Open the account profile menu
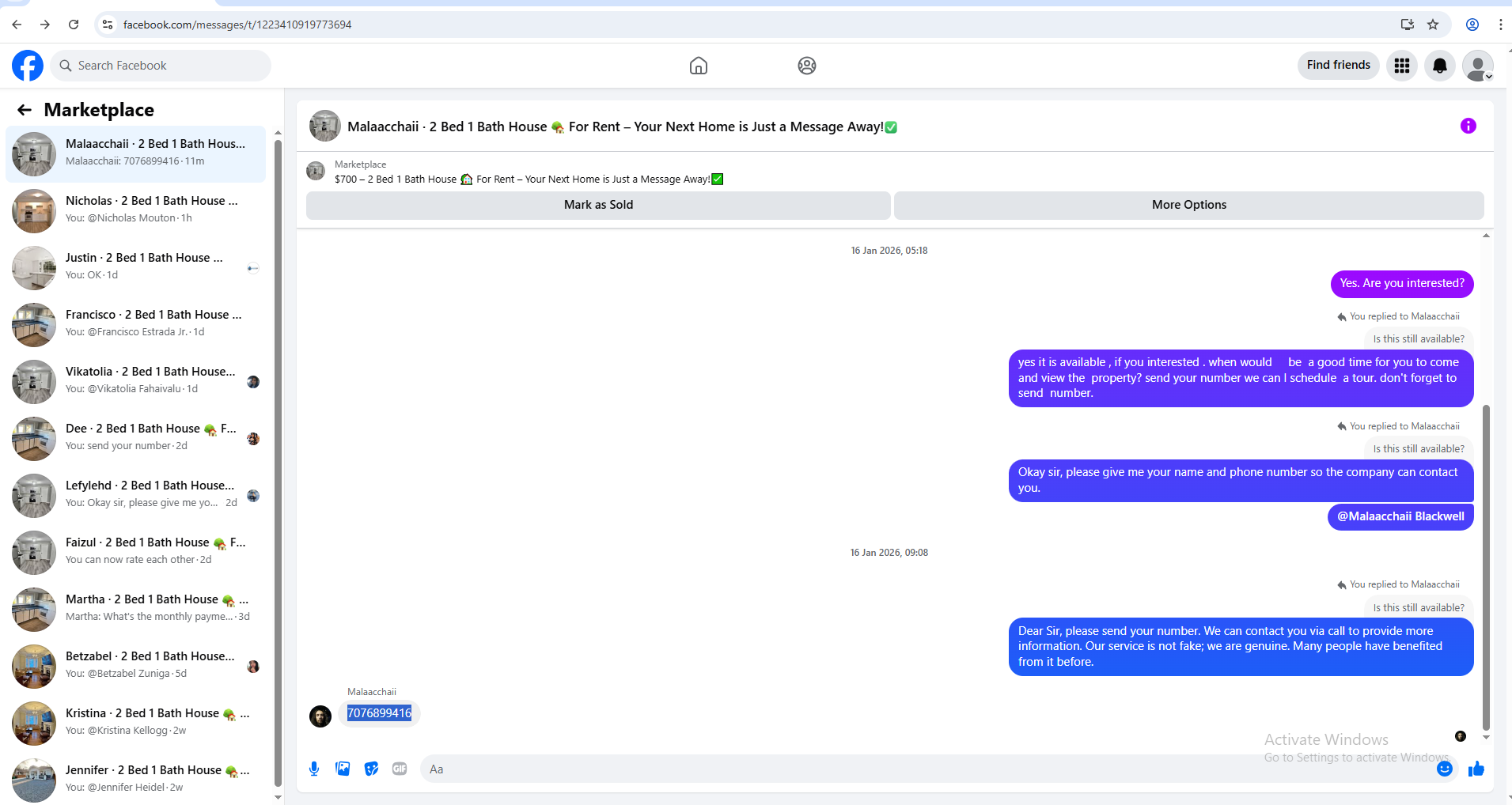 click(1478, 66)
